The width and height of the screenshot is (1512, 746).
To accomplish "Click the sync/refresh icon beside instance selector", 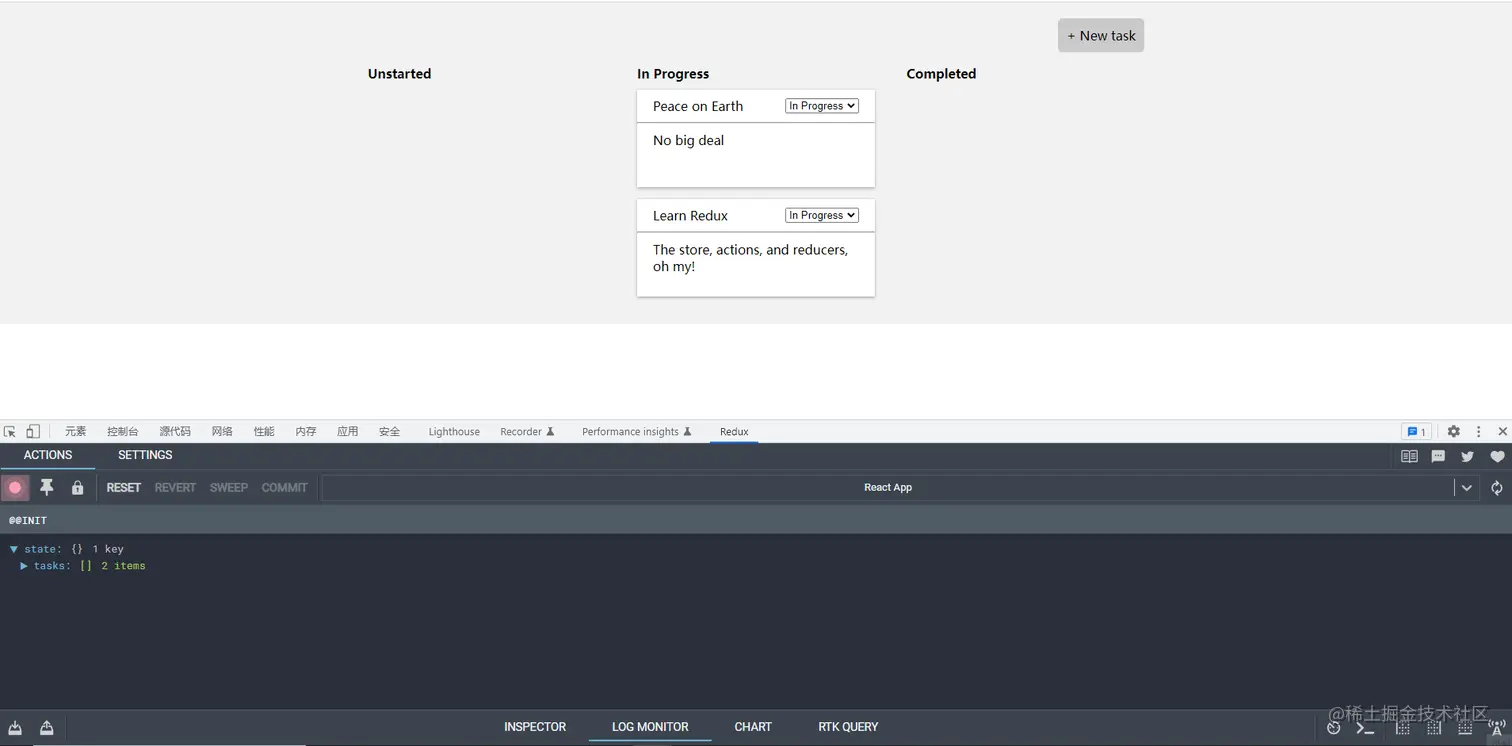I will tap(1497, 488).
